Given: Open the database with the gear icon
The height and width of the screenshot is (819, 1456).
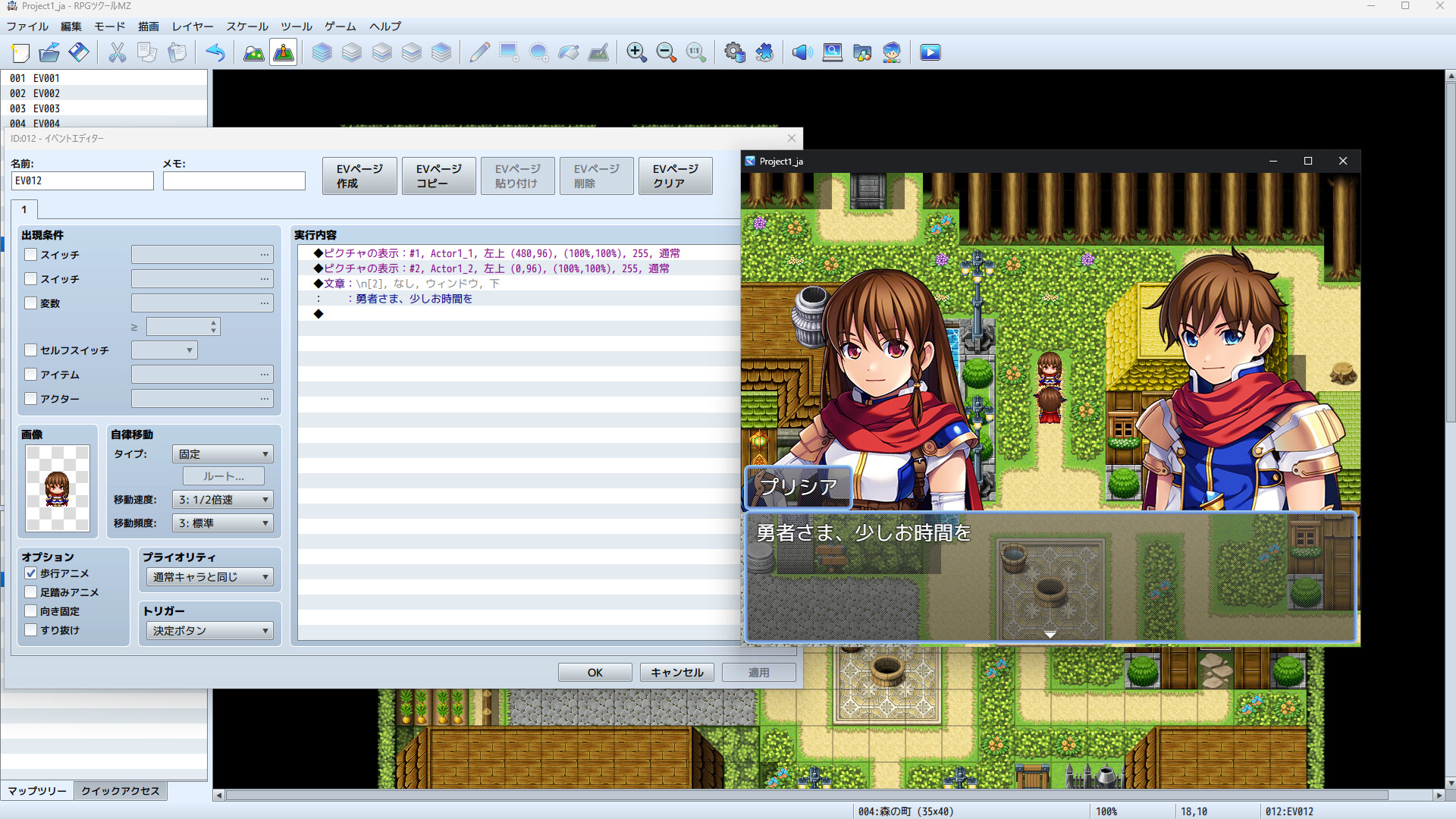Looking at the screenshot, I should click(x=734, y=52).
